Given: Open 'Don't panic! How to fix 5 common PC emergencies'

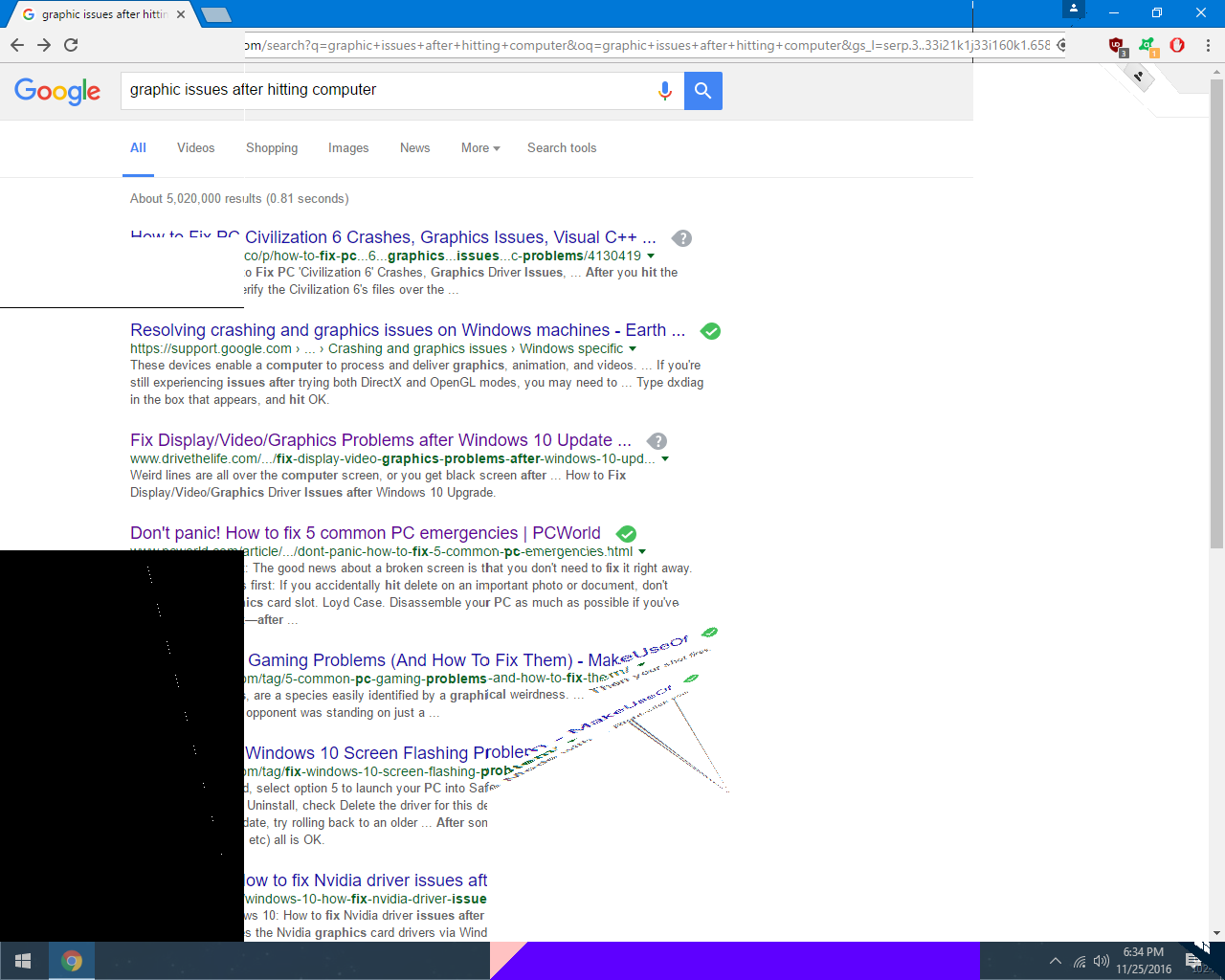Looking at the screenshot, I should [x=366, y=533].
